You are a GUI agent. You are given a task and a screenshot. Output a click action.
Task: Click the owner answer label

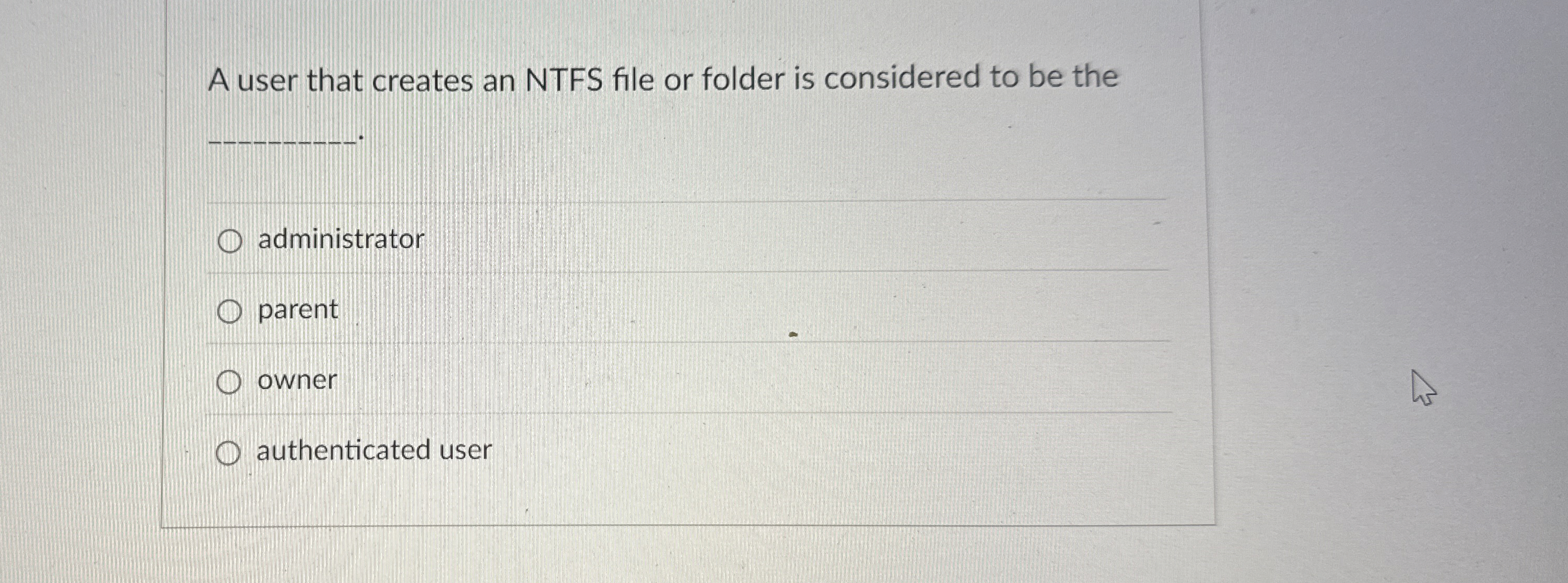click(x=297, y=381)
